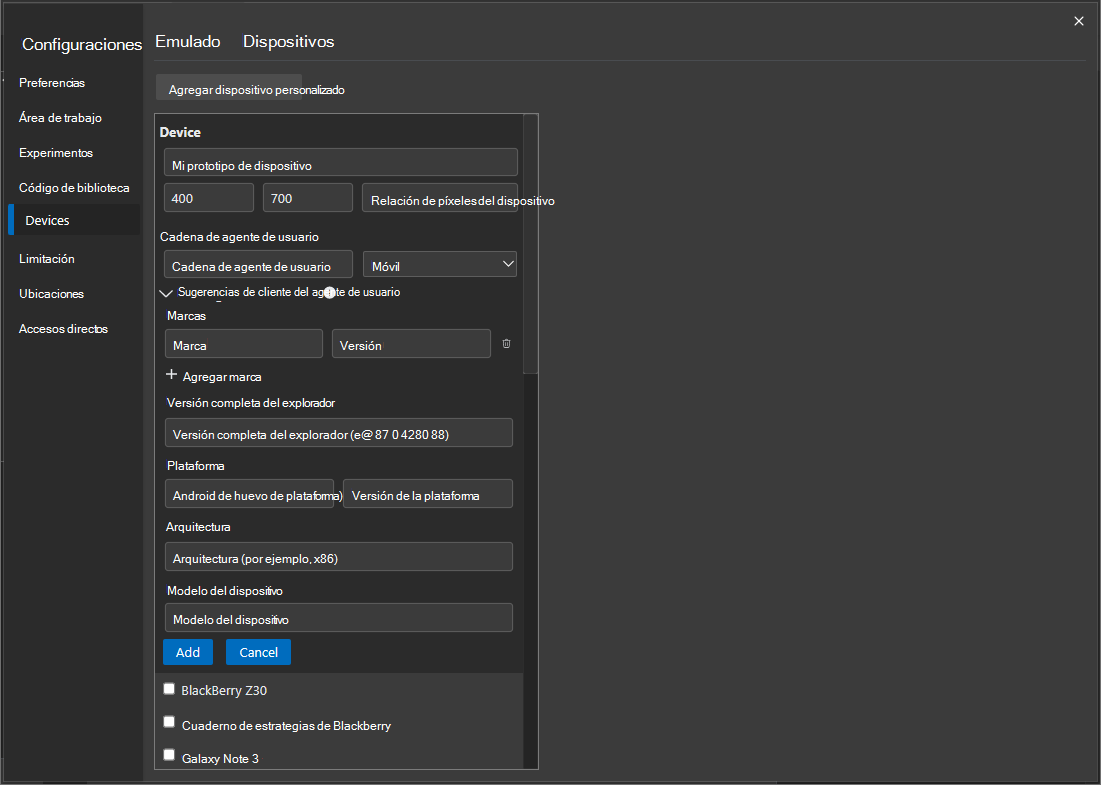1101x785 pixels.
Task: Click the Mi prototipo de dispositivo name field
Action: [340, 161]
